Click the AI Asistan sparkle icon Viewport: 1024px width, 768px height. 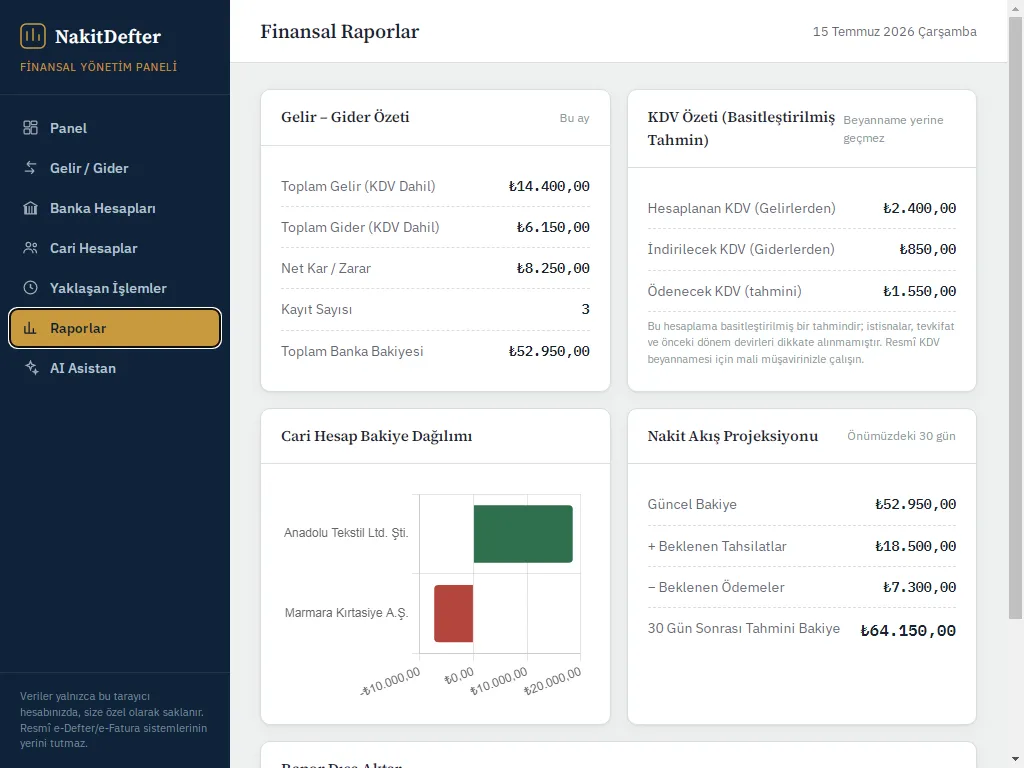pyautogui.click(x=31, y=368)
